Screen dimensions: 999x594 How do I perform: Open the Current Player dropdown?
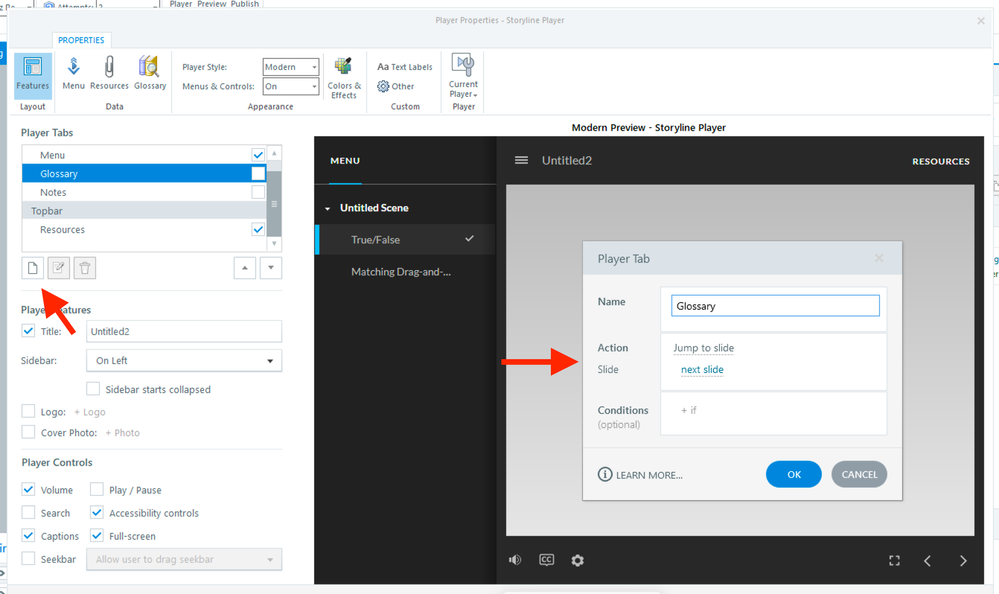pos(463,76)
